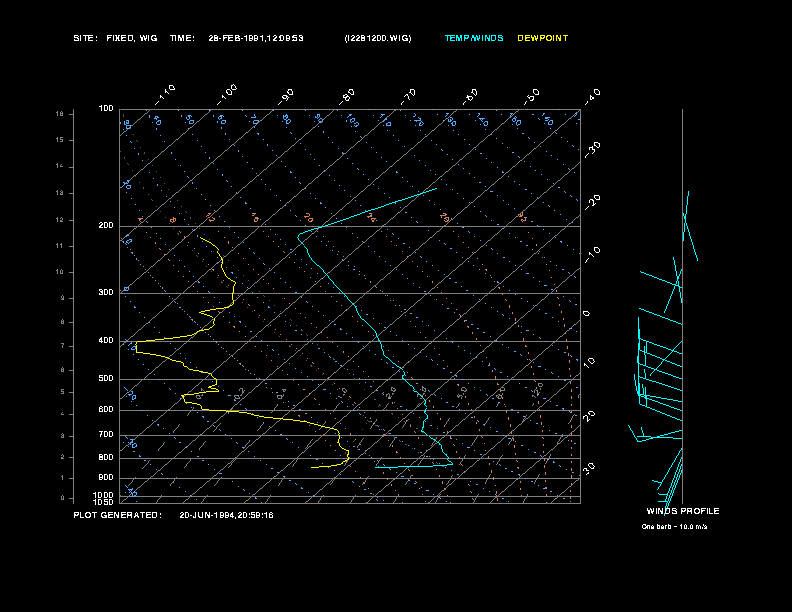Screen dimensions: 792x612
Task: Click the cyan TEMP/WINDS legend label
Action: coord(474,38)
